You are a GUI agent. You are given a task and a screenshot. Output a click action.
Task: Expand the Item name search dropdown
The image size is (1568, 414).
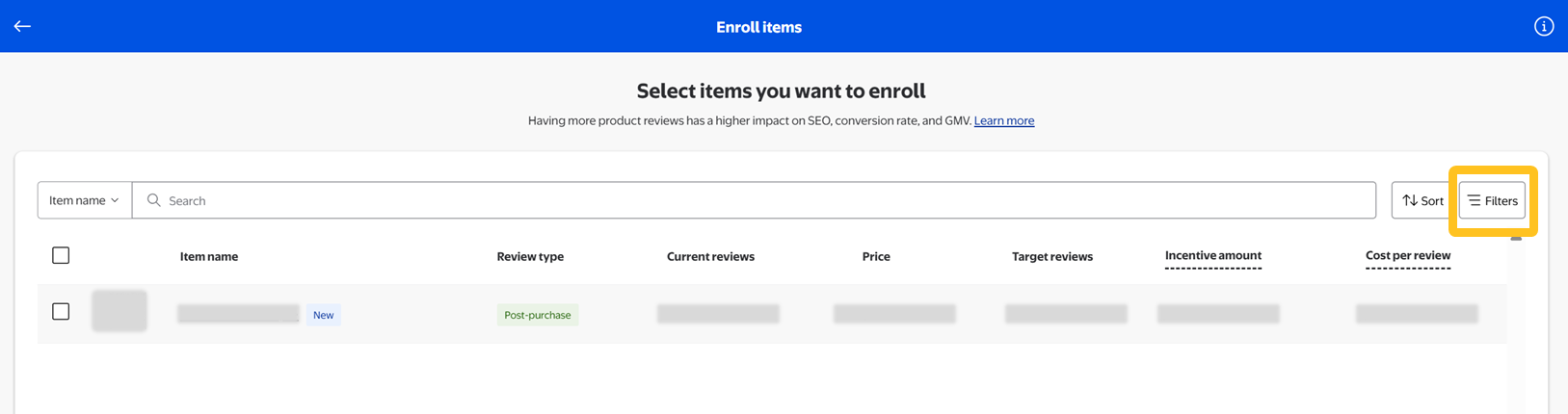[x=85, y=200]
